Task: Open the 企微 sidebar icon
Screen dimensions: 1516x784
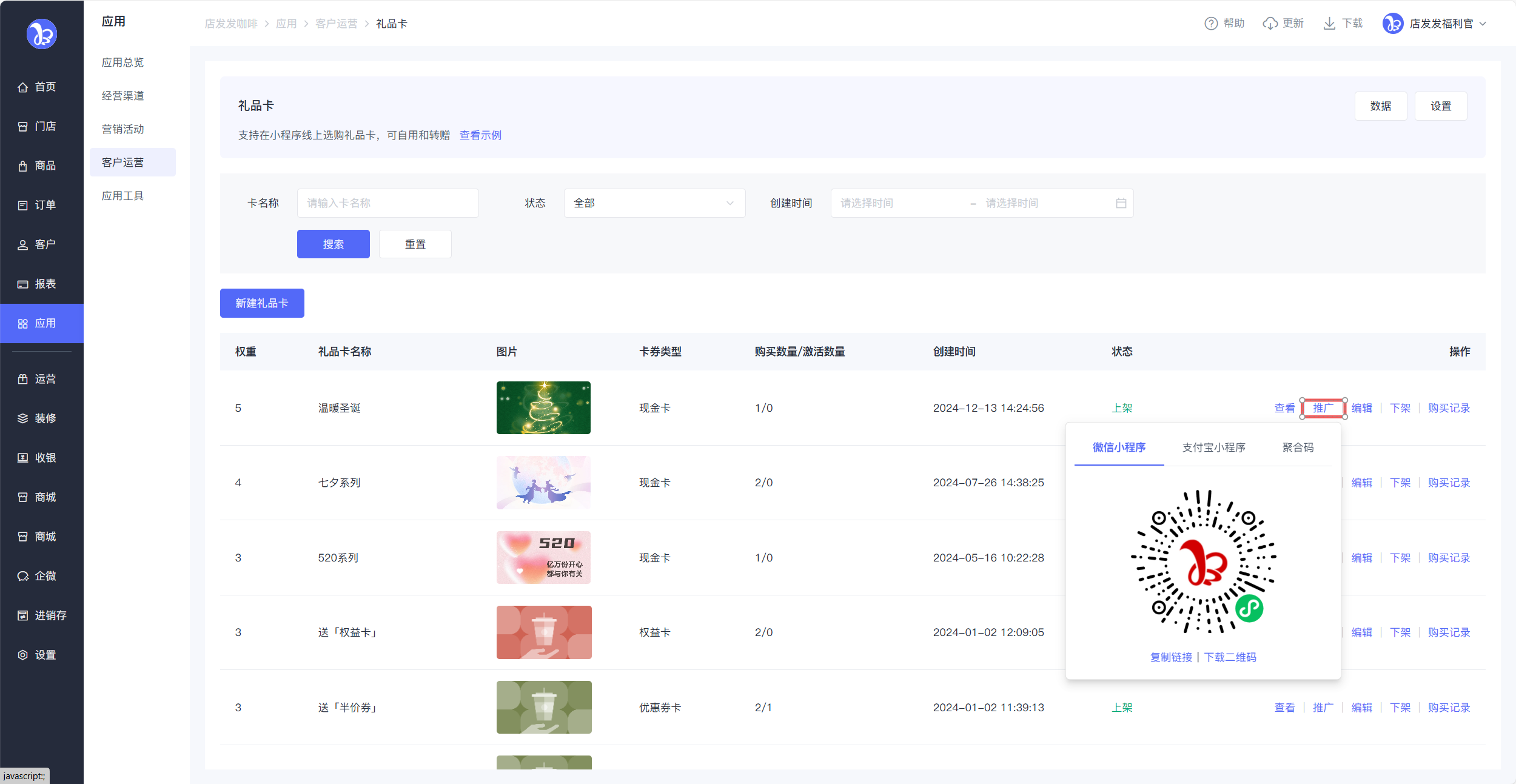Action: click(x=22, y=577)
